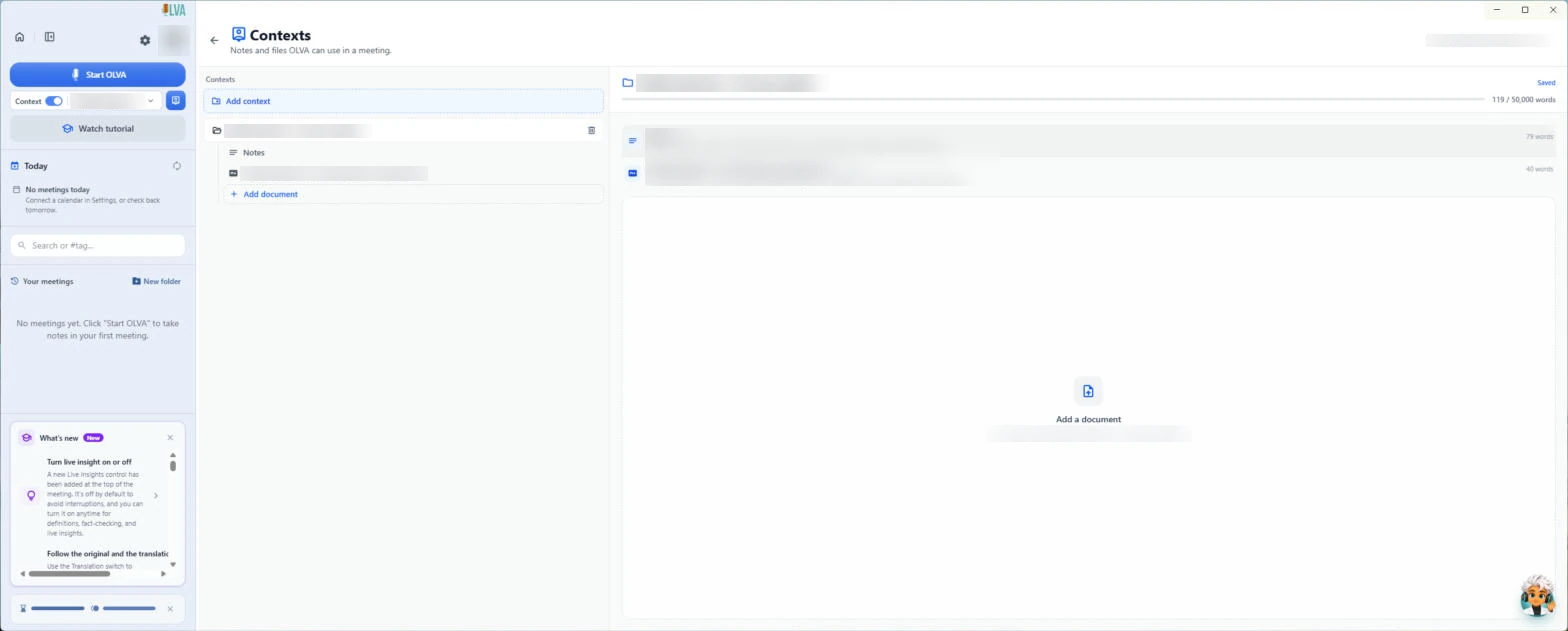Open the 40 words document row
This screenshot has height=631, width=1568.
[x=1089, y=173]
